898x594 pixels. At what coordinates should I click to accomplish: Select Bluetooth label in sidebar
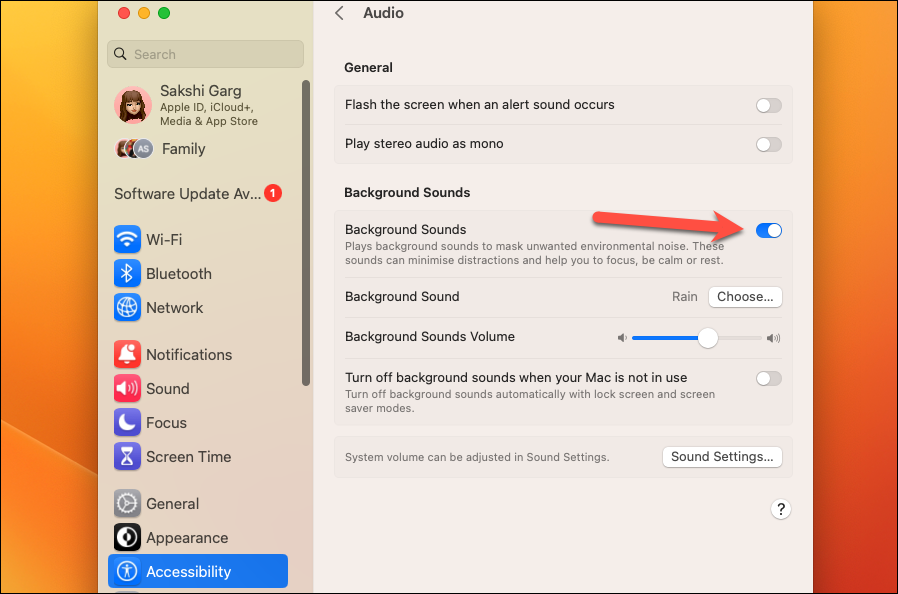tap(179, 274)
